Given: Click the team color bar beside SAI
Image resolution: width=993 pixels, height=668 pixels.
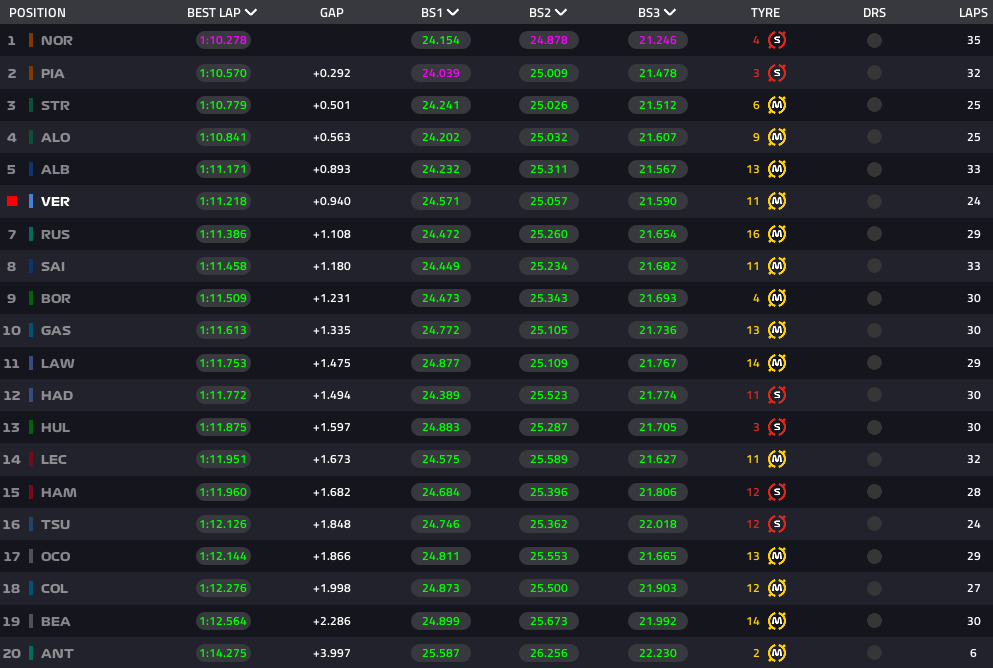Looking at the screenshot, I should (x=31, y=266).
